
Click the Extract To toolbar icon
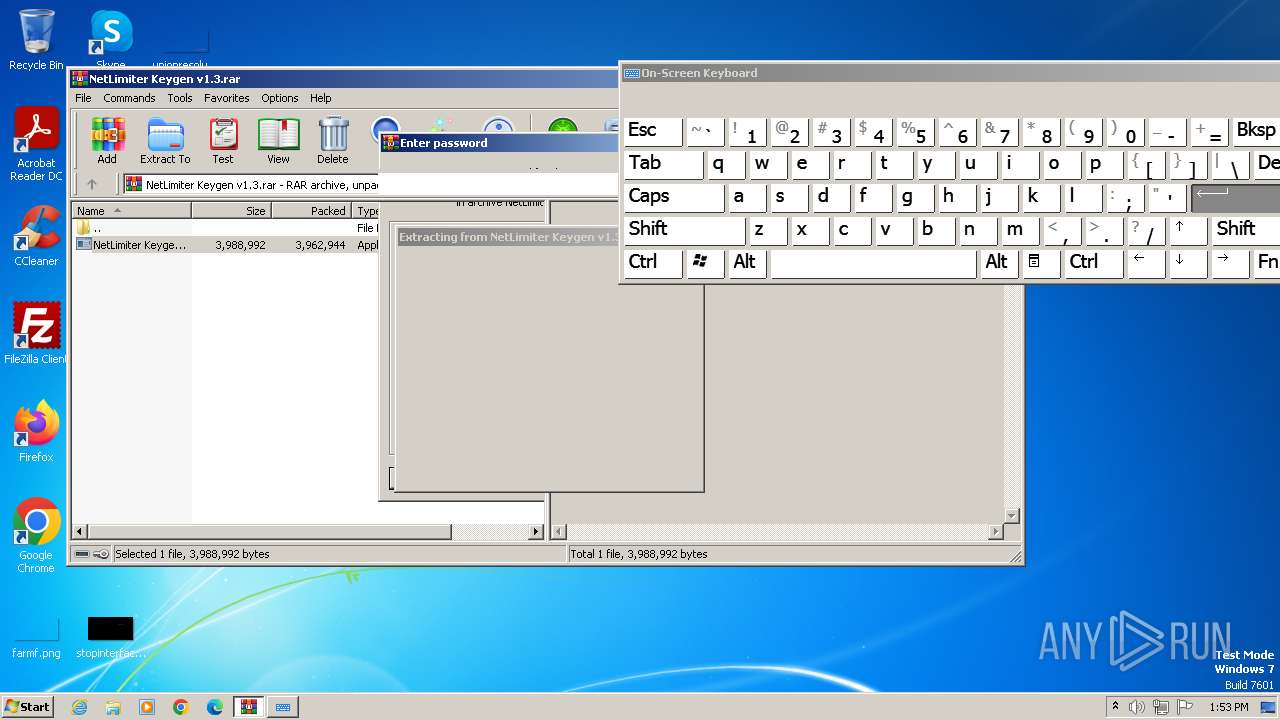[x=165, y=141]
